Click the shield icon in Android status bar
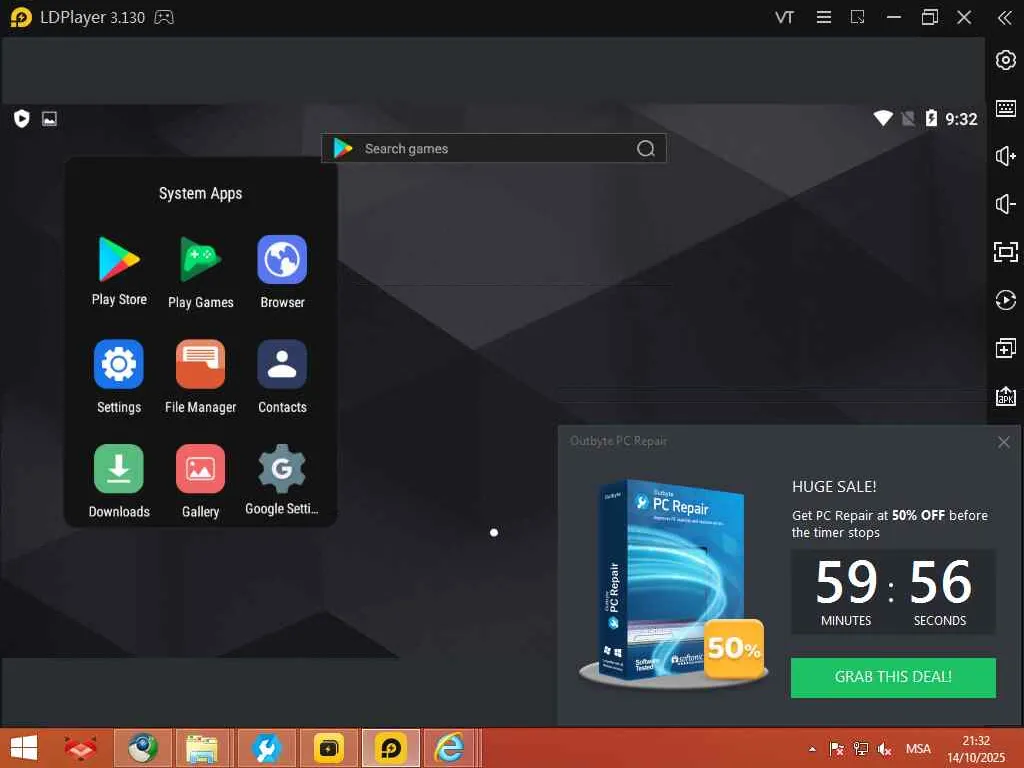The height and width of the screenshot is (768, 1024). (x=22, y=119)
